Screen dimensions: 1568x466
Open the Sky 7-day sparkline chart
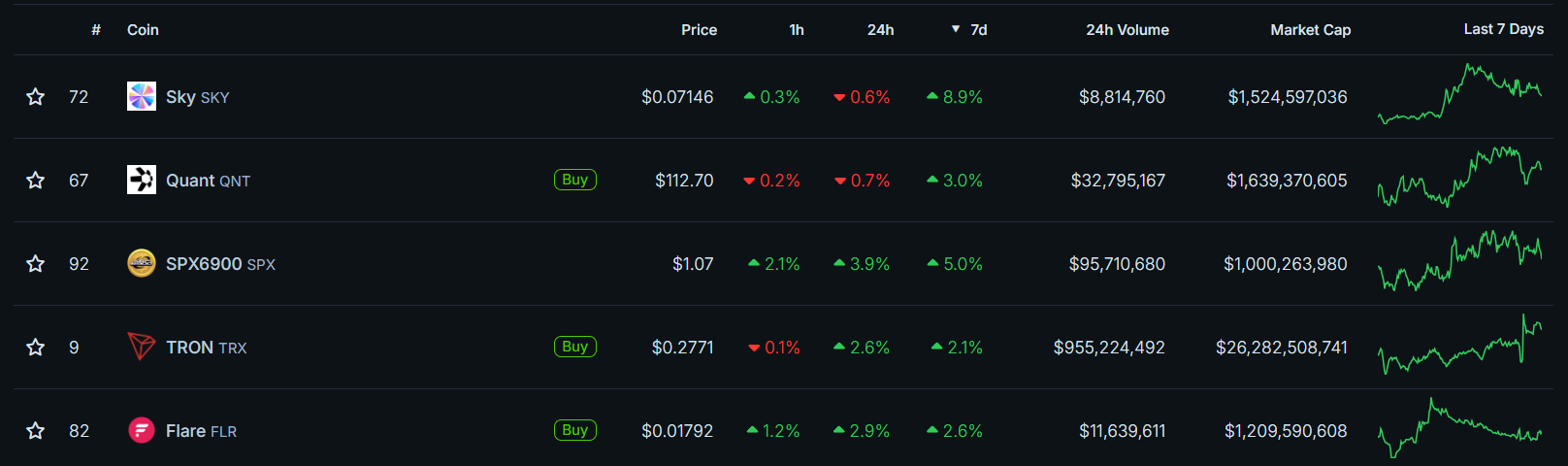(1459, 96)
